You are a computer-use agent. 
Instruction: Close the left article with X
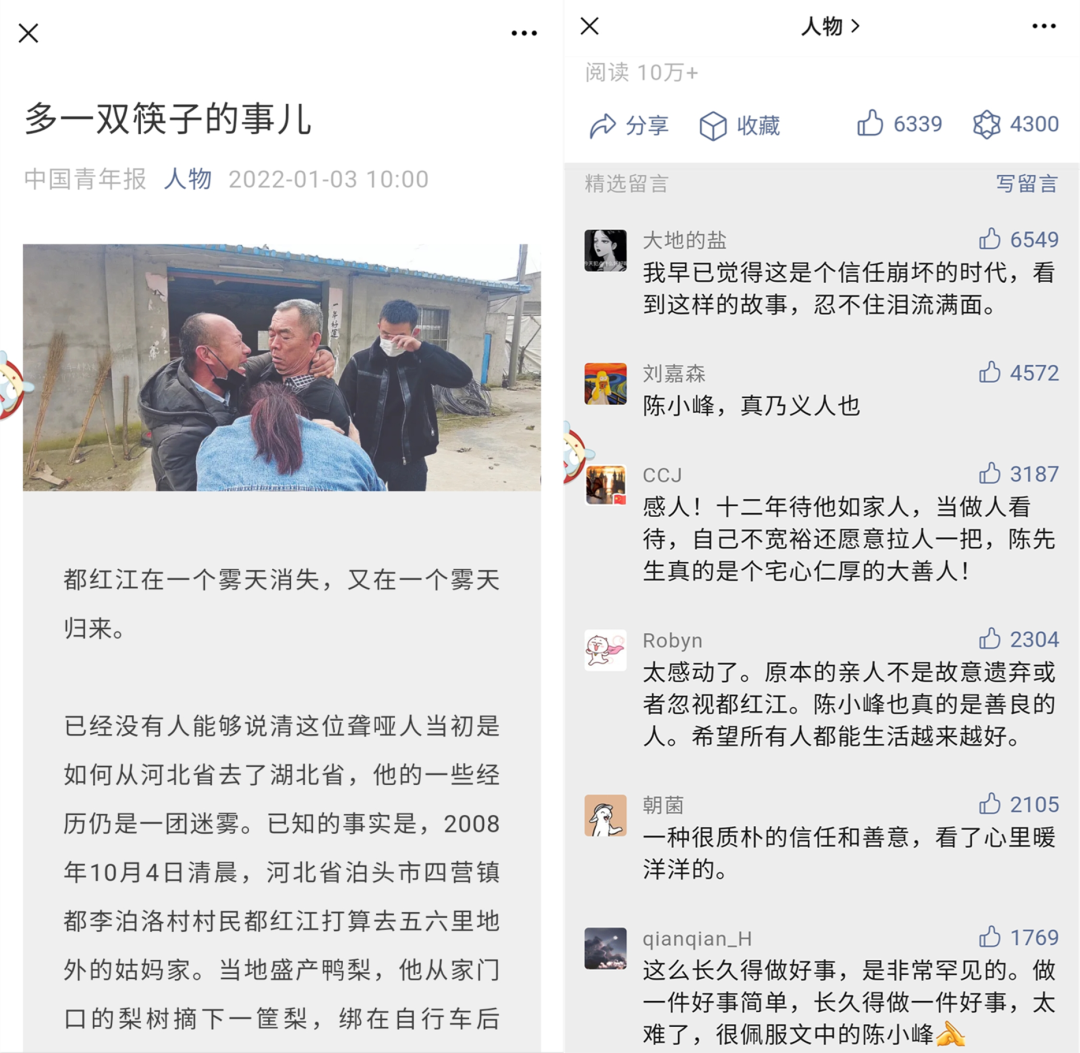[x=28, y=33]
